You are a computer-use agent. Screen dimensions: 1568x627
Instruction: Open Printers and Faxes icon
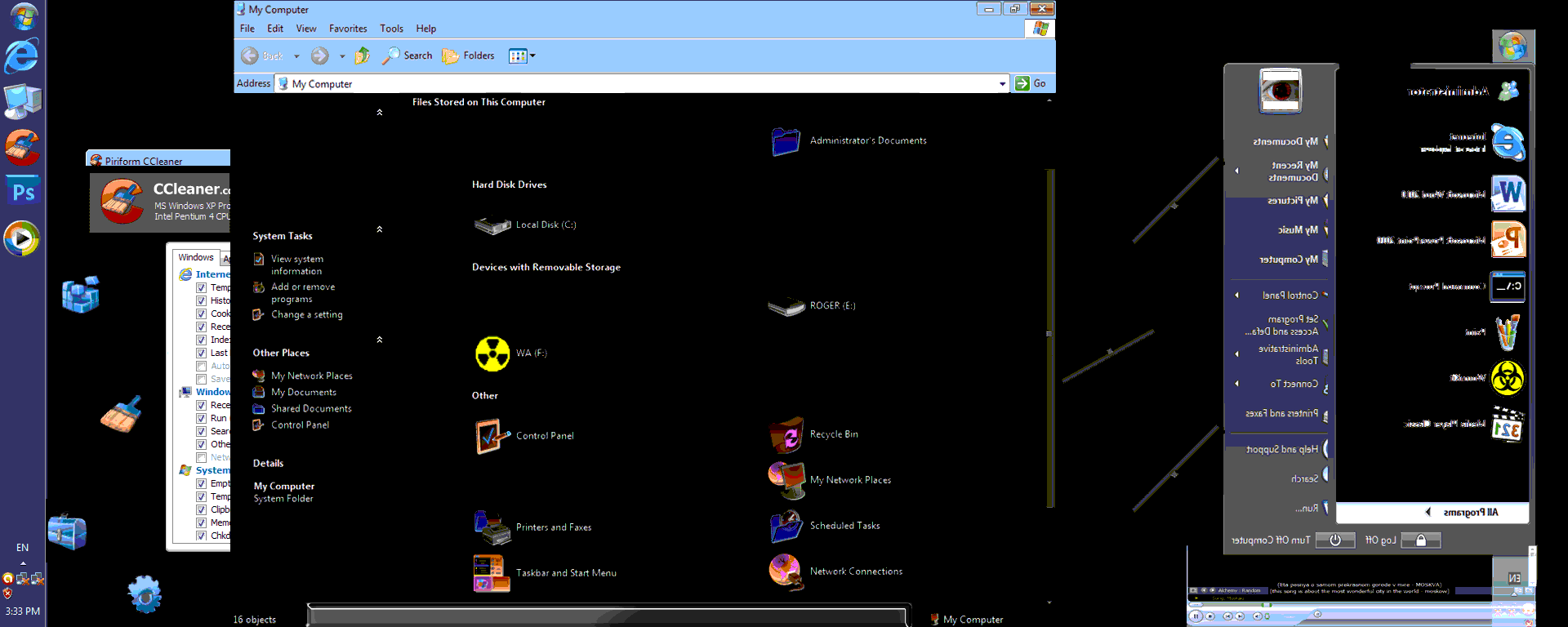pyautogui.click(x=492, y=527)
